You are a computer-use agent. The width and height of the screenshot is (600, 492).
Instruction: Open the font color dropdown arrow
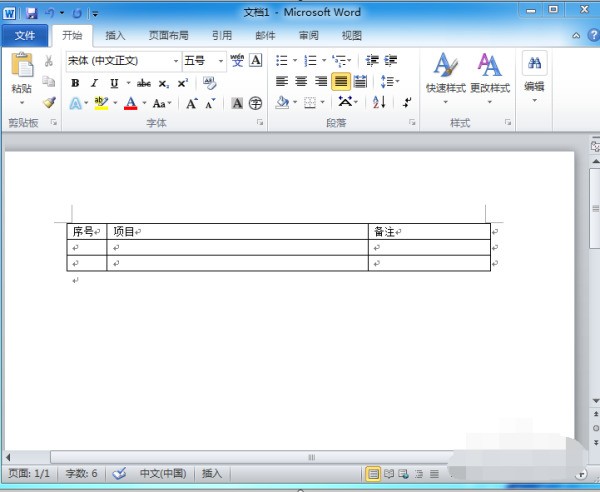coord(143,103)
